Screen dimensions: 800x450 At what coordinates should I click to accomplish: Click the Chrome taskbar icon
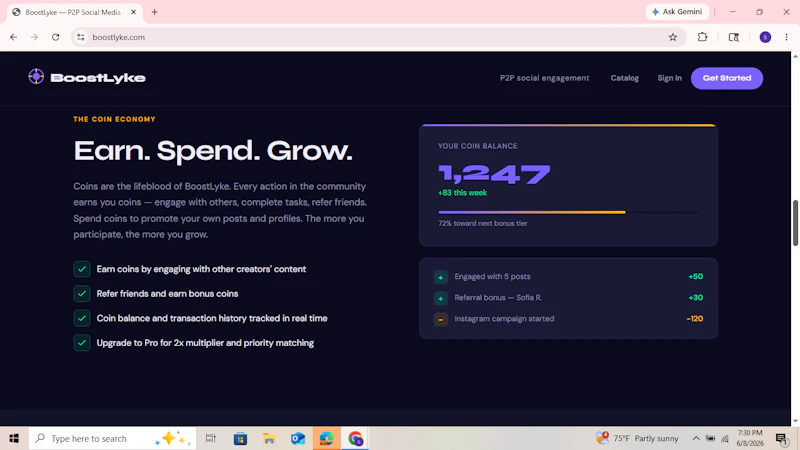click(x=356, y=438)
